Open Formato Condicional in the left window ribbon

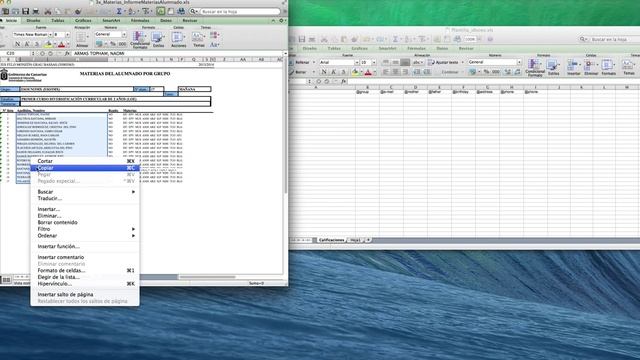click(x=140, y=40)
